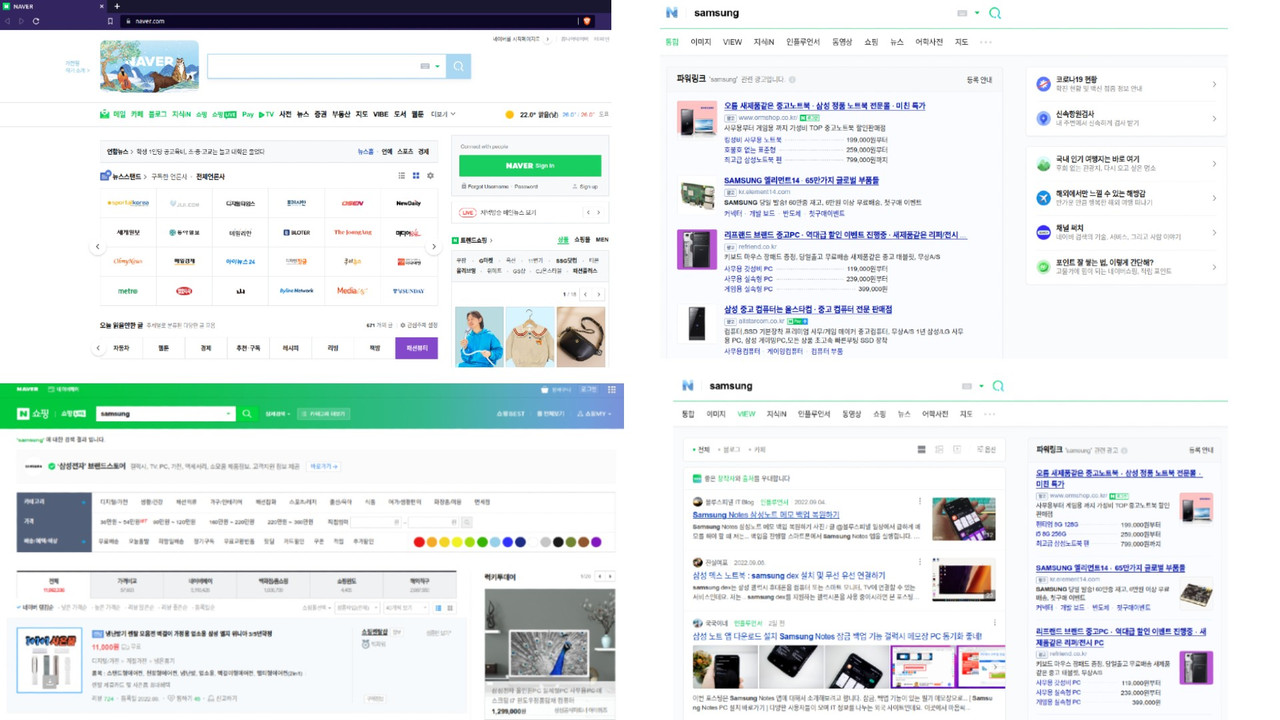This screenshot has height=720, width=1280.
Task: Click magnifier search button in shopping header
Action: pos(246,413)
